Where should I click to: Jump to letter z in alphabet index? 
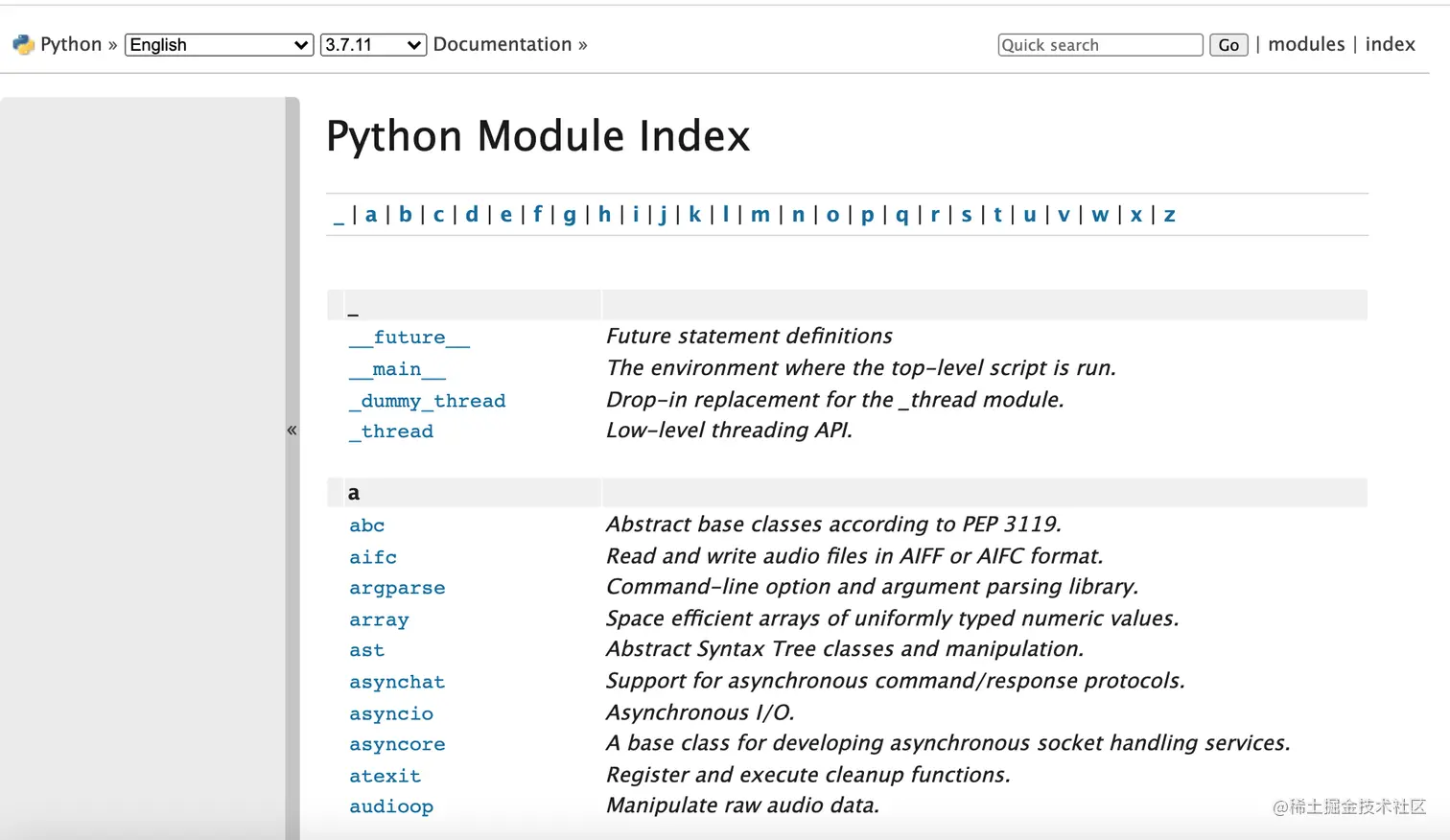coord(1170,215)
